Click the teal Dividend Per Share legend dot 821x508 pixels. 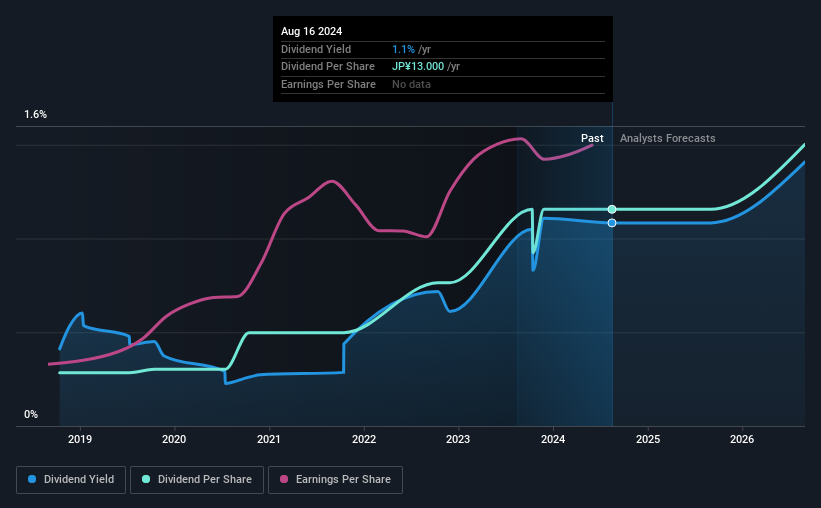[146, 479]
